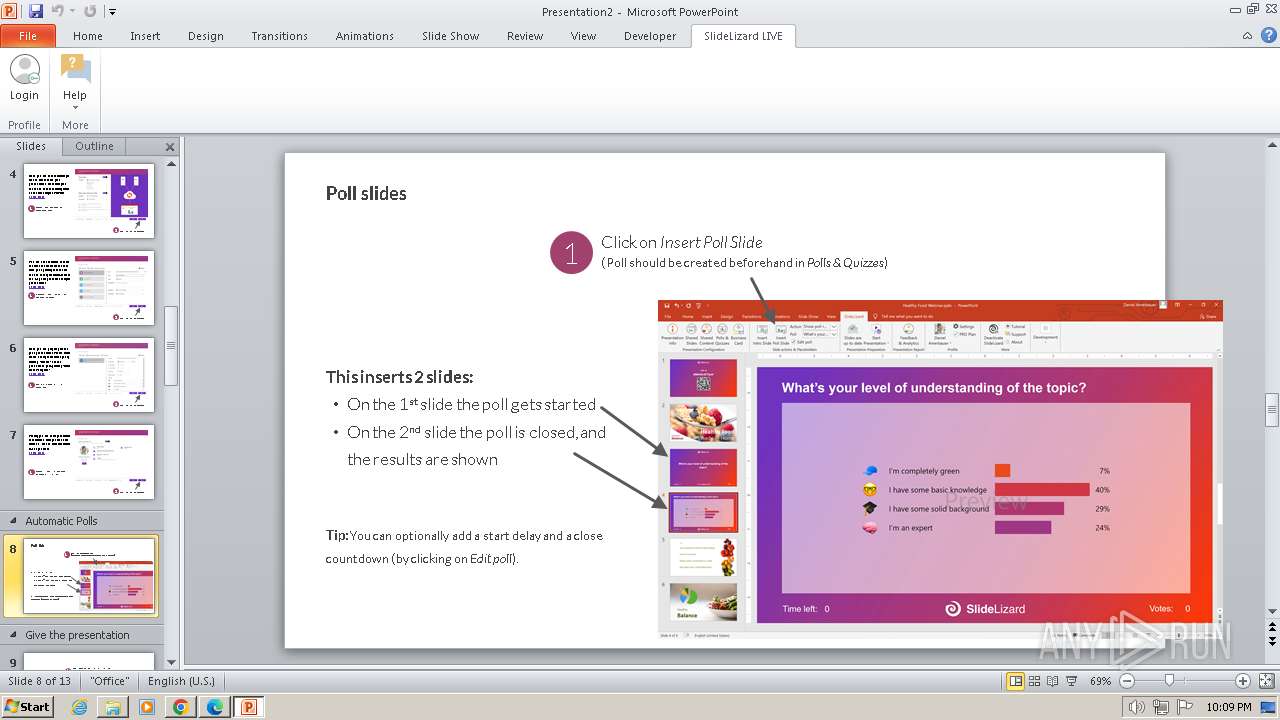
Task: Open Internet Explorer from the taskbar
Action: point(79,707)
